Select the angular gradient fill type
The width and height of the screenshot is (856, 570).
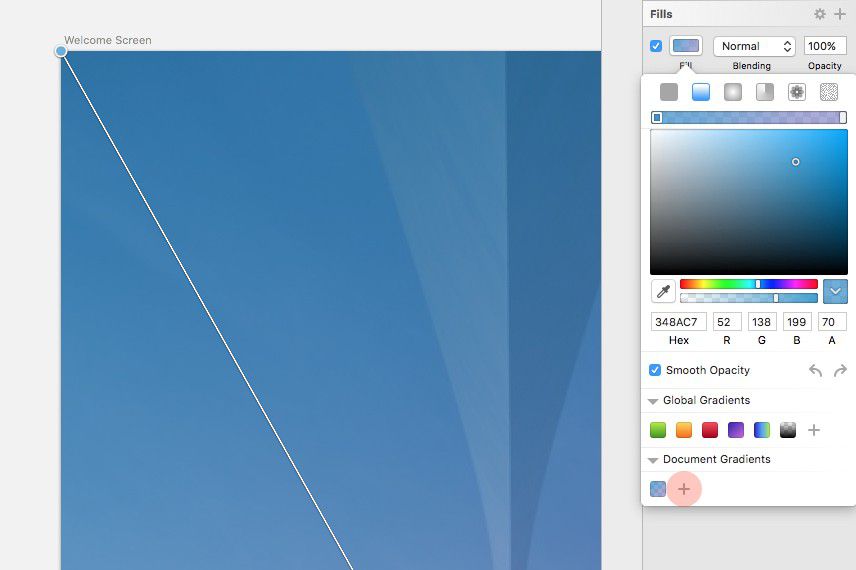tap(765, 92)
